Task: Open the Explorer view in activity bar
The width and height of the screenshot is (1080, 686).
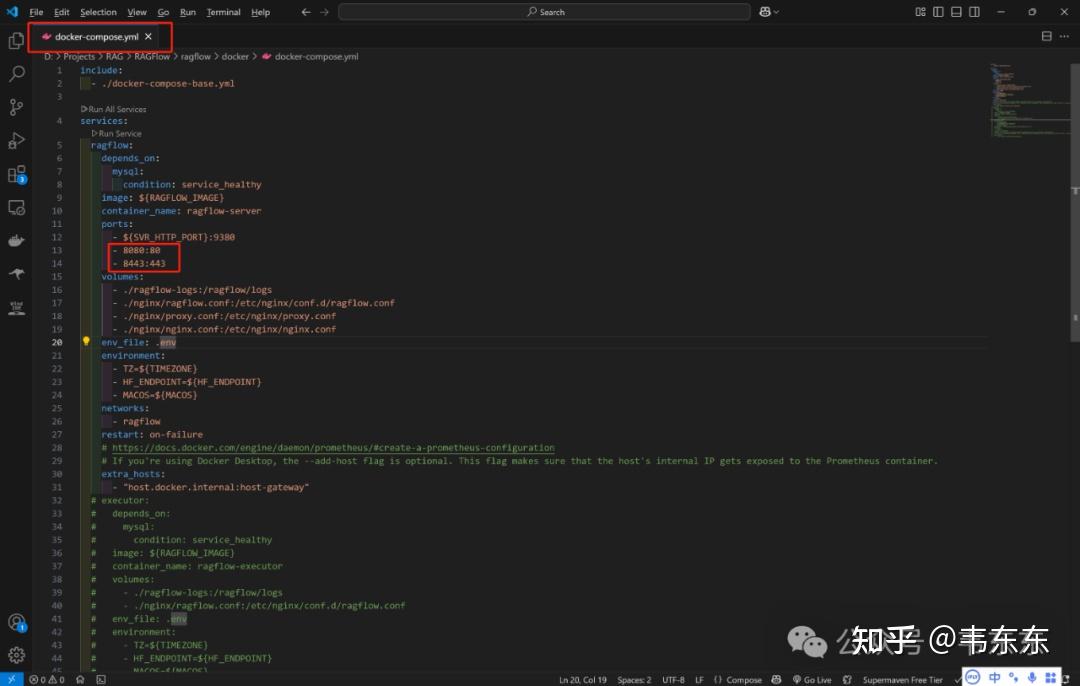Action: (x=16, y=41)
